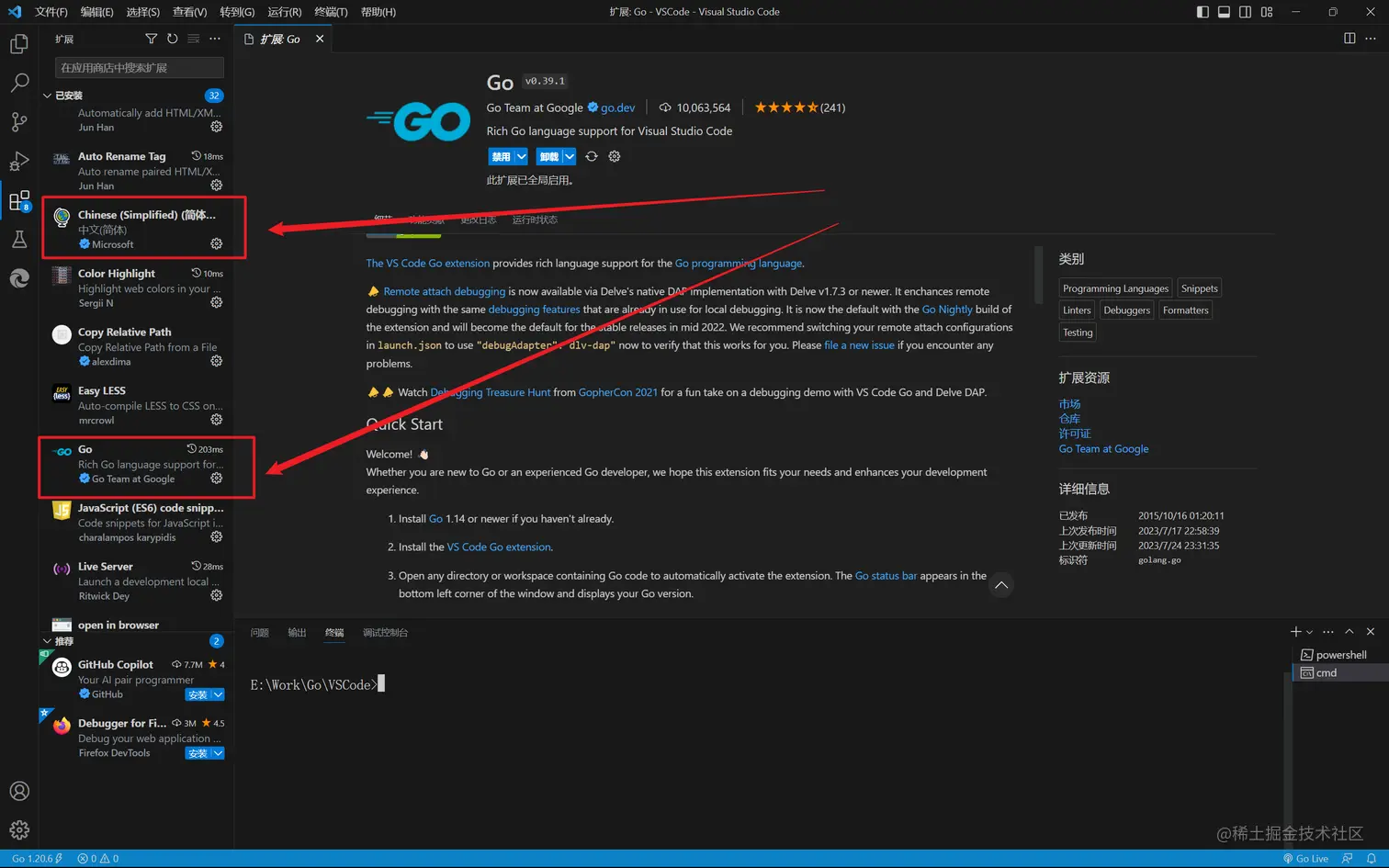Open the 编辑(E) menu

pos(97,12)
